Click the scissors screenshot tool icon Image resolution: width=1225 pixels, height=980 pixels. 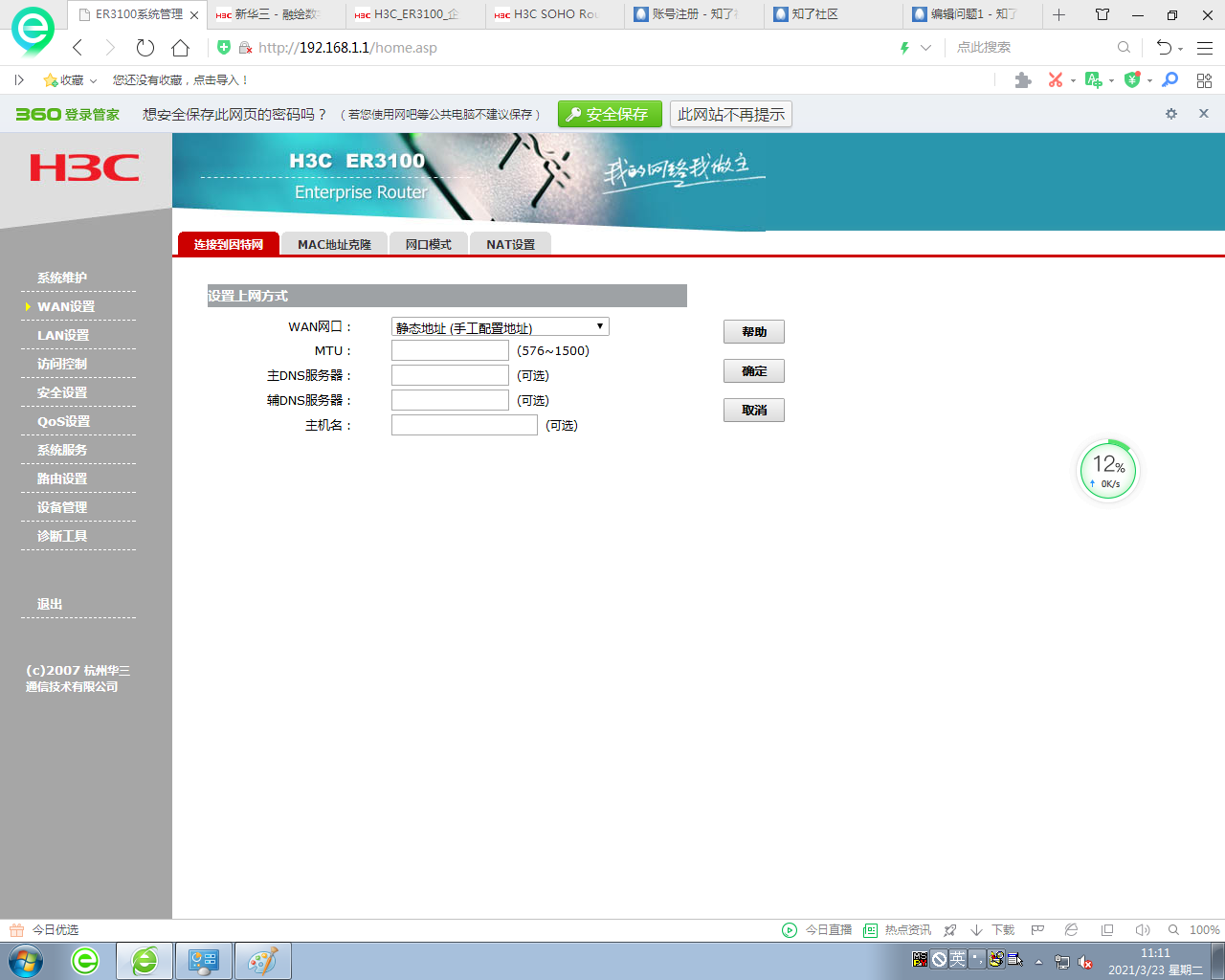pos(1055,80)
